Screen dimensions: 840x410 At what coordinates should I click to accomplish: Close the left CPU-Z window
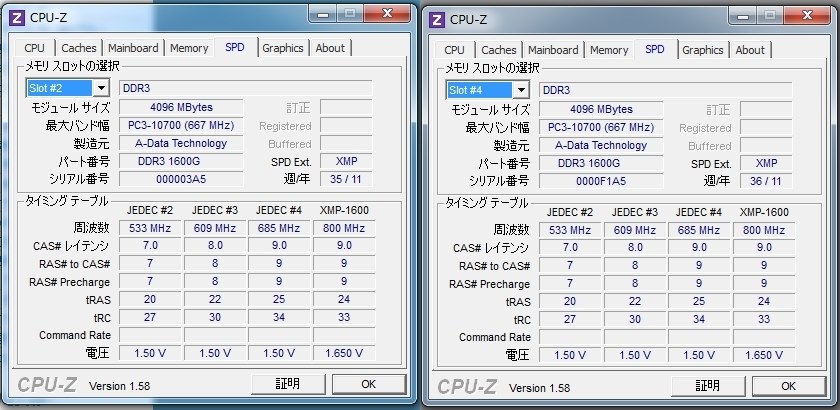point(387,14)
